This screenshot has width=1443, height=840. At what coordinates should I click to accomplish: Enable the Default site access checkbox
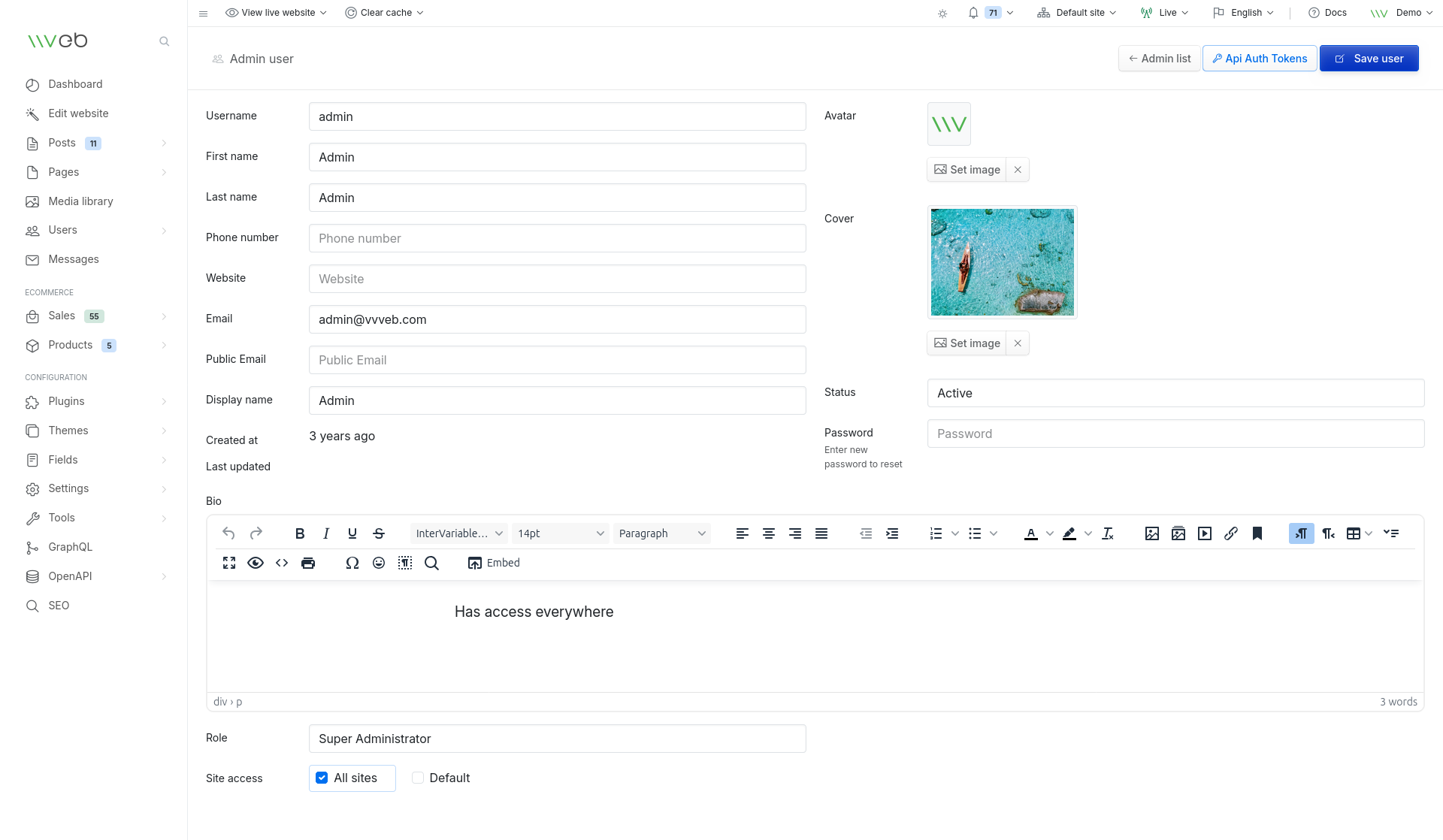coord(418,778)
